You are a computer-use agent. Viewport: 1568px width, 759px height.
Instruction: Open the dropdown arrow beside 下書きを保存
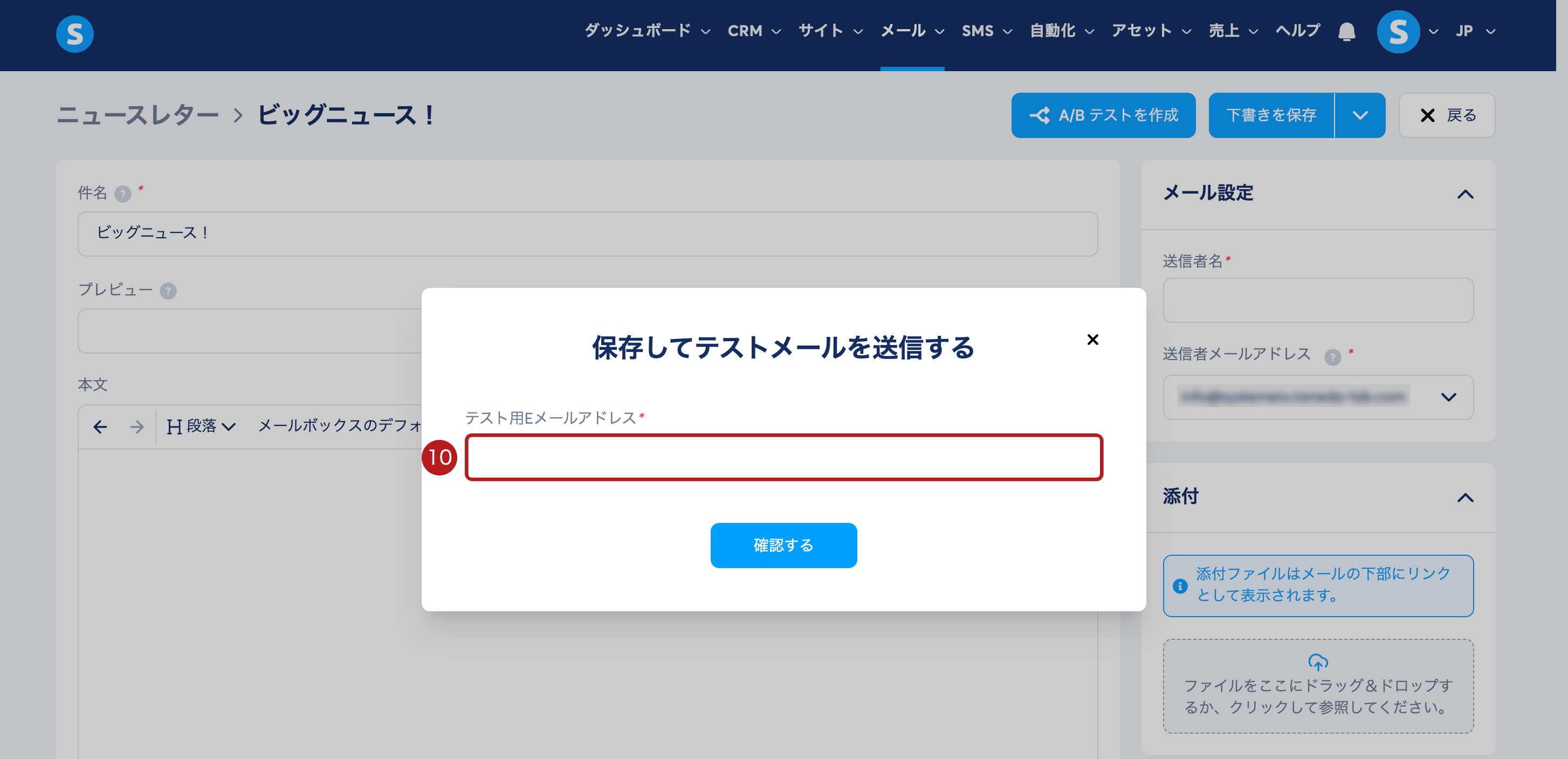coord(1360,115)
